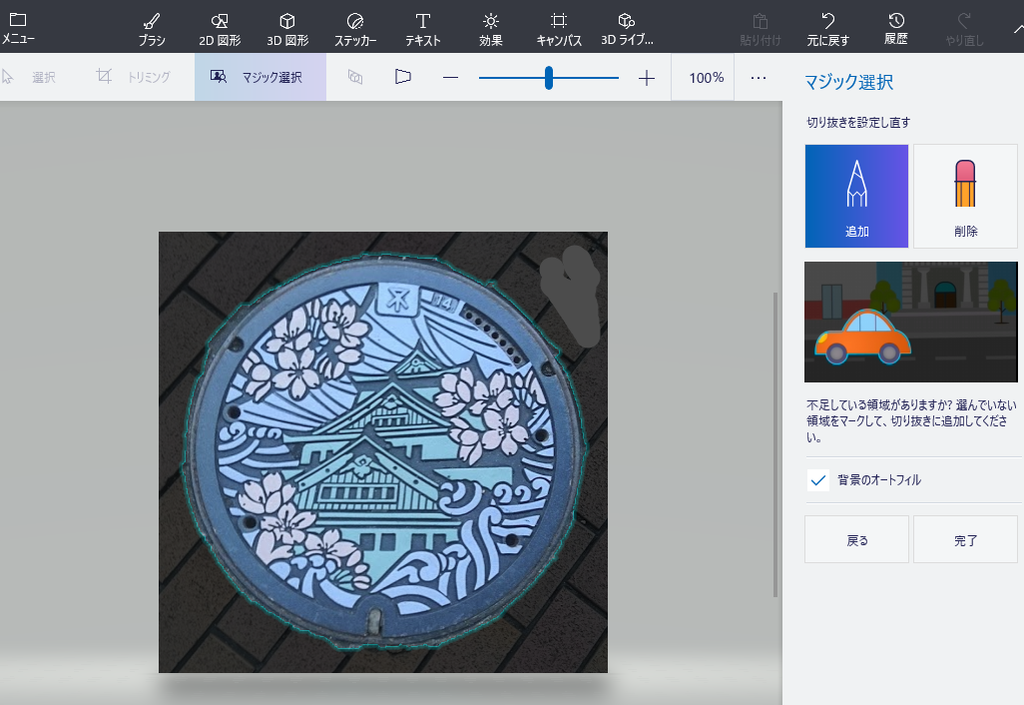Switch to 追加 (Add) selection mode

(x=856, y=196)
